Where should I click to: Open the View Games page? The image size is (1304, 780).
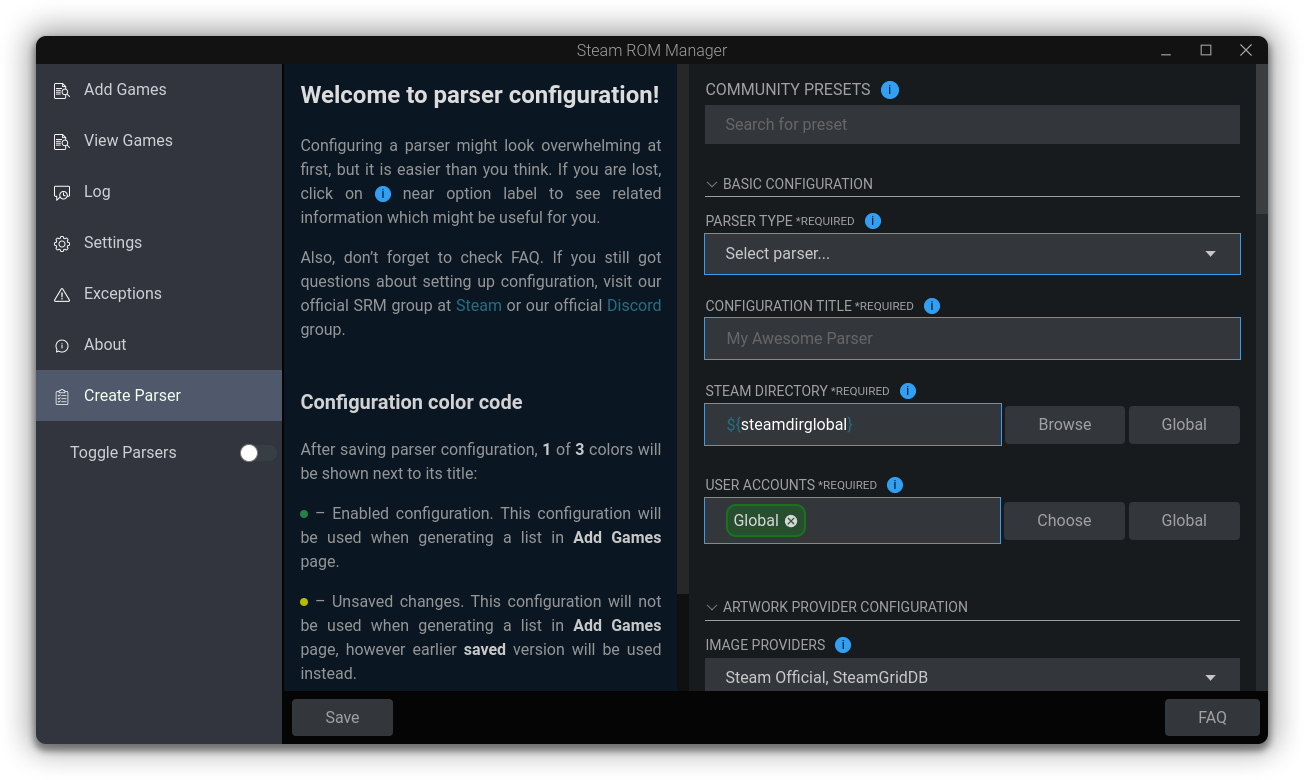click(x=128, y=141)
